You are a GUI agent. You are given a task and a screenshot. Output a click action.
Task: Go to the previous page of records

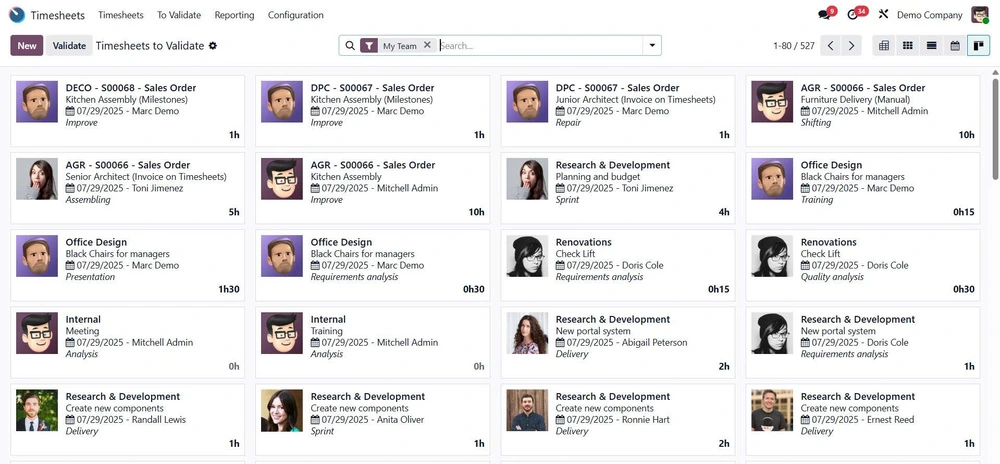click(830, 46)
